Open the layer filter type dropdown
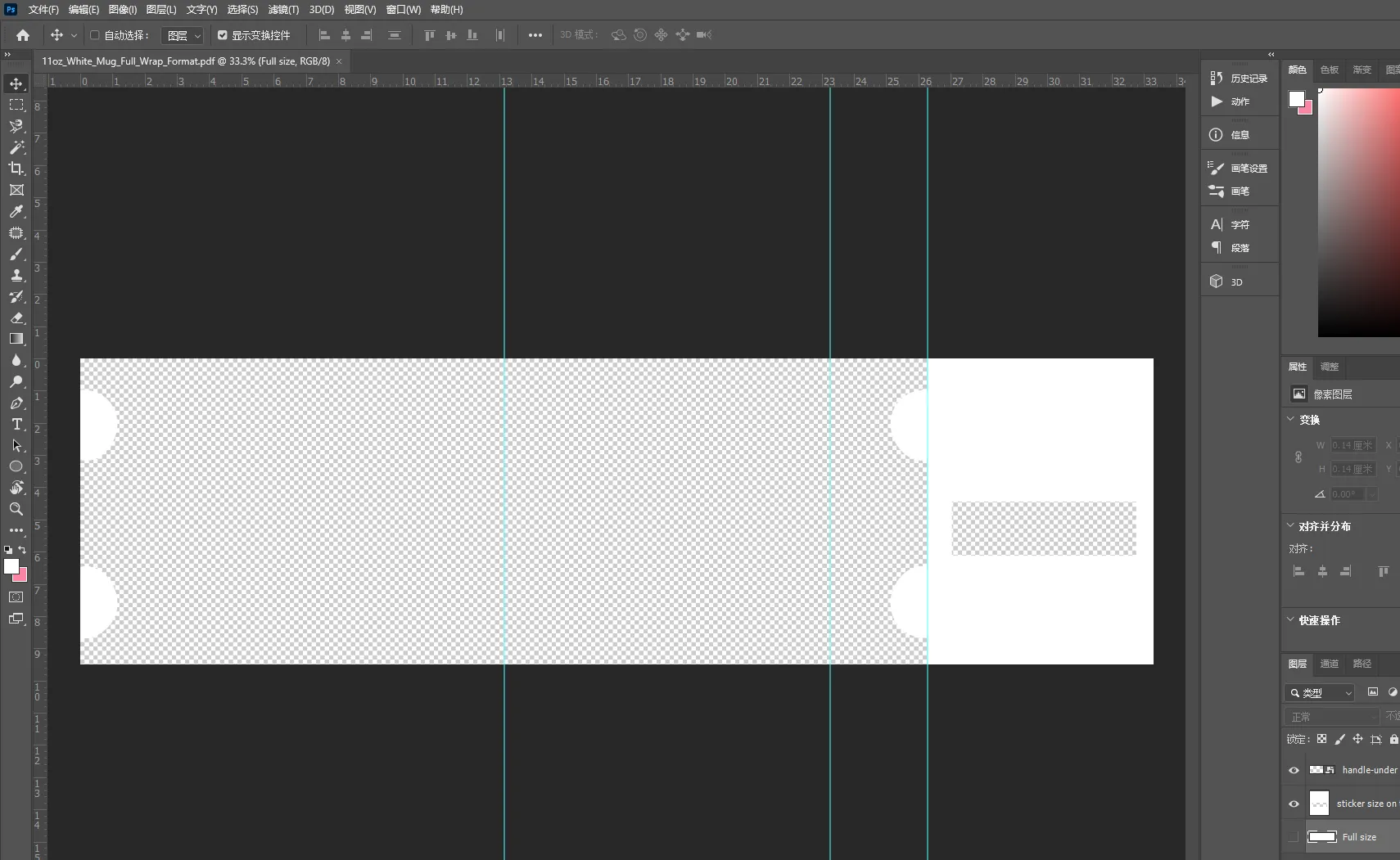The image size is (1400, 860). pos(1320,692)
